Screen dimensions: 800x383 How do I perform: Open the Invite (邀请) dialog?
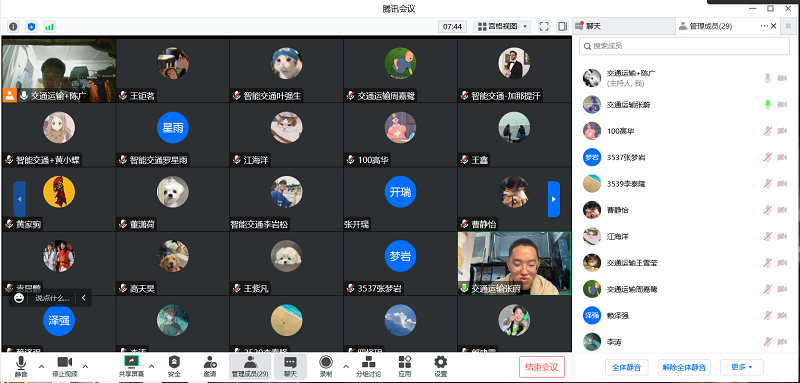[x=210, y=366]
